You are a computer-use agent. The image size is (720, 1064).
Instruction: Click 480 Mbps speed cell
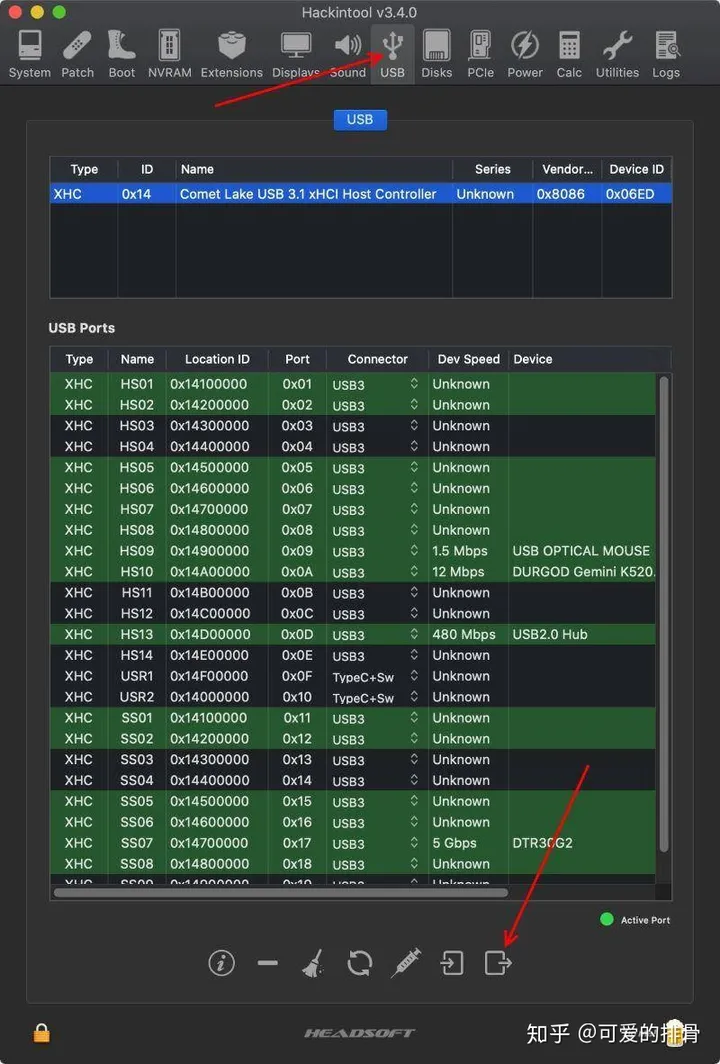[x=464, y=634]
